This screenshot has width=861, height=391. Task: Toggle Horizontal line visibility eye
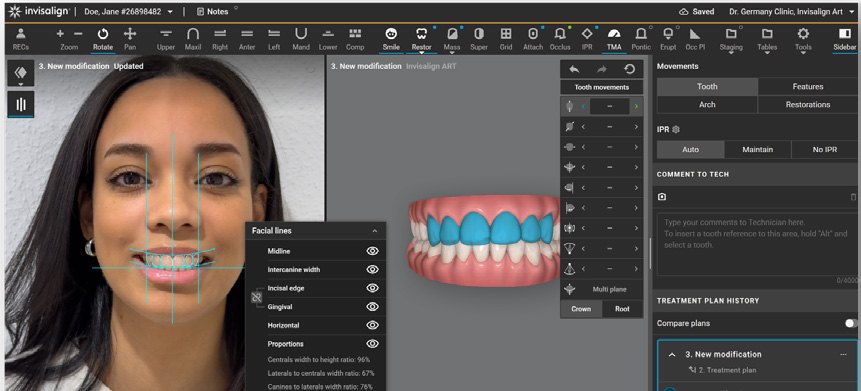(x=372, y=325)
